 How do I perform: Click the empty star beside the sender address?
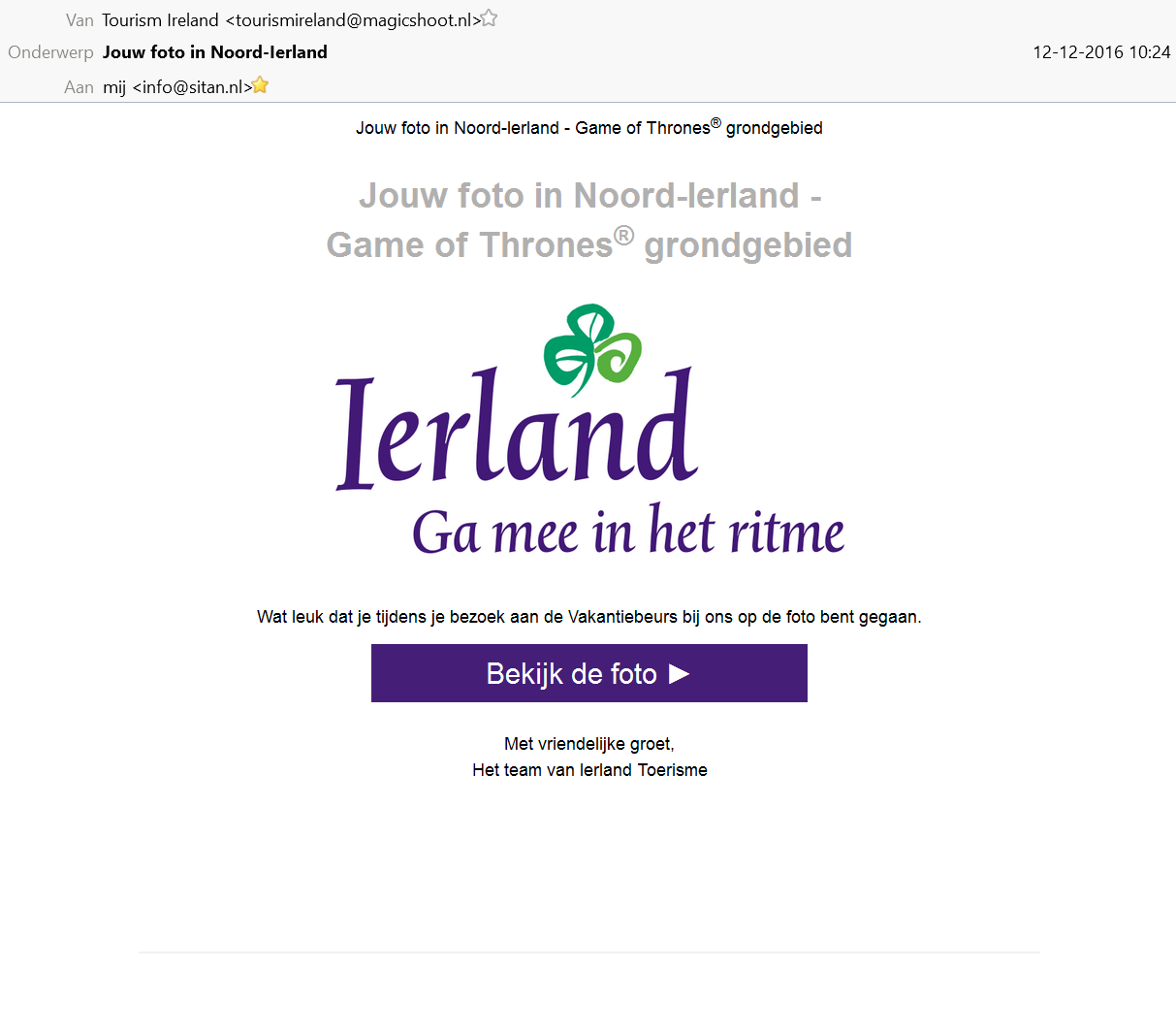pos(490,17)
